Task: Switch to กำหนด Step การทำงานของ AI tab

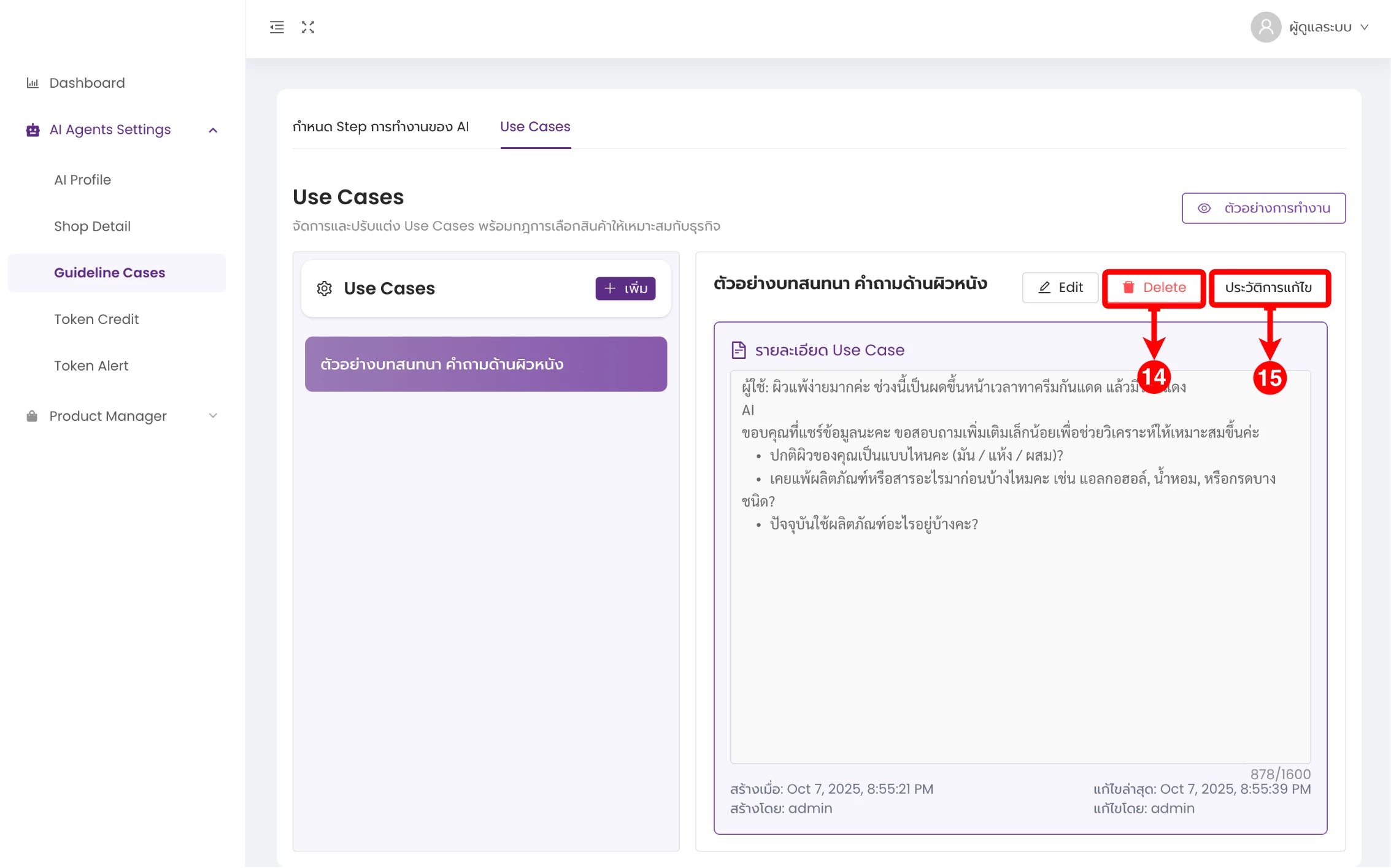Action: [x=380, y=127]
